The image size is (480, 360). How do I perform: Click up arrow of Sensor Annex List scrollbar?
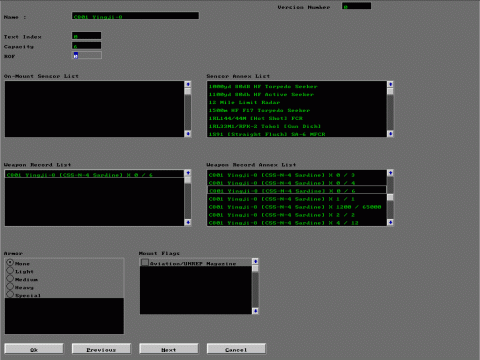(x=390, y=84)
